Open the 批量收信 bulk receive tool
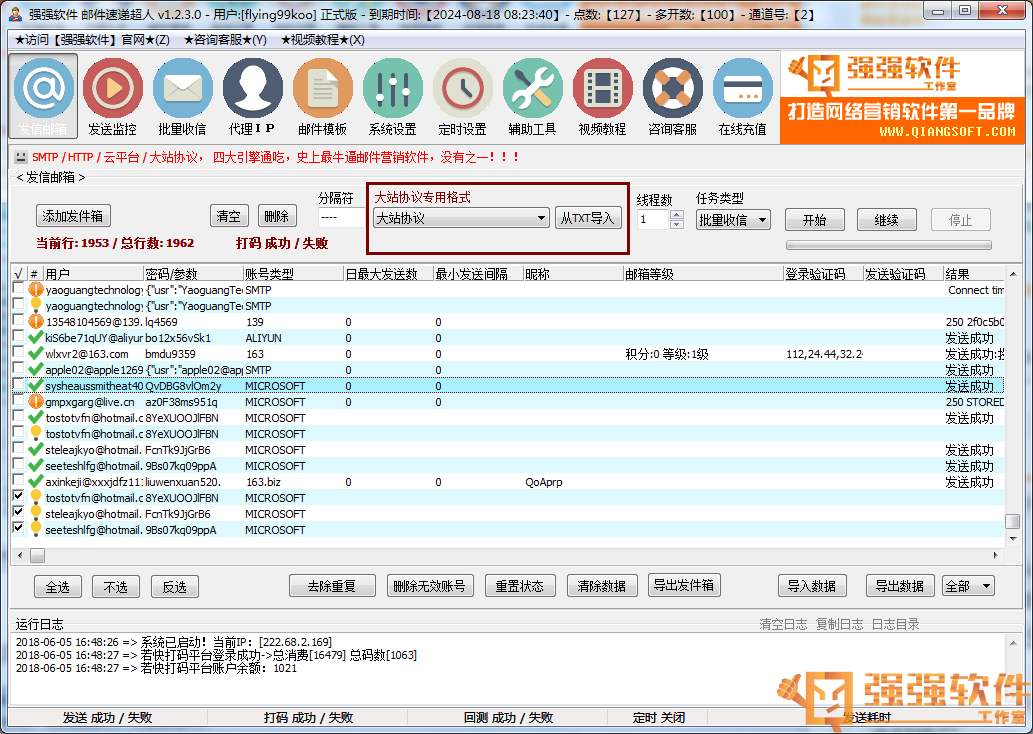The height and width of the screenshot is (734, 1033). click(182, 96)
